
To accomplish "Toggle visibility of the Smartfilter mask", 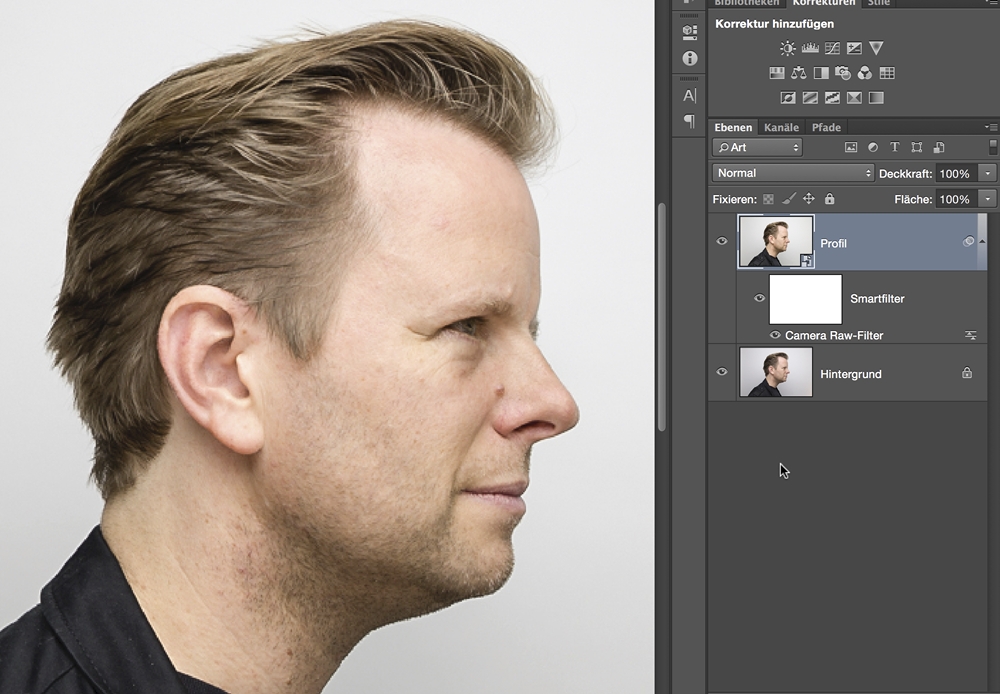I will coord(759,298).
